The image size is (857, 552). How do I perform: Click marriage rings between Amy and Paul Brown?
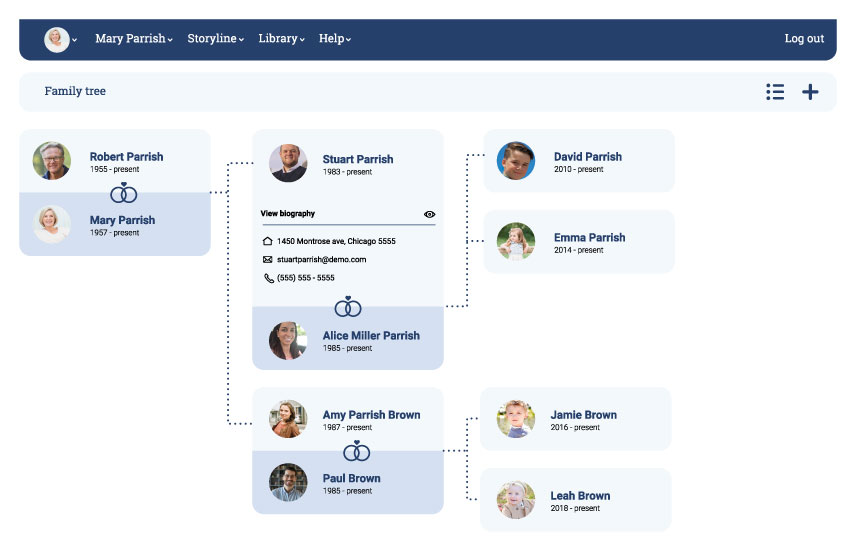click(x=357, y=451)
